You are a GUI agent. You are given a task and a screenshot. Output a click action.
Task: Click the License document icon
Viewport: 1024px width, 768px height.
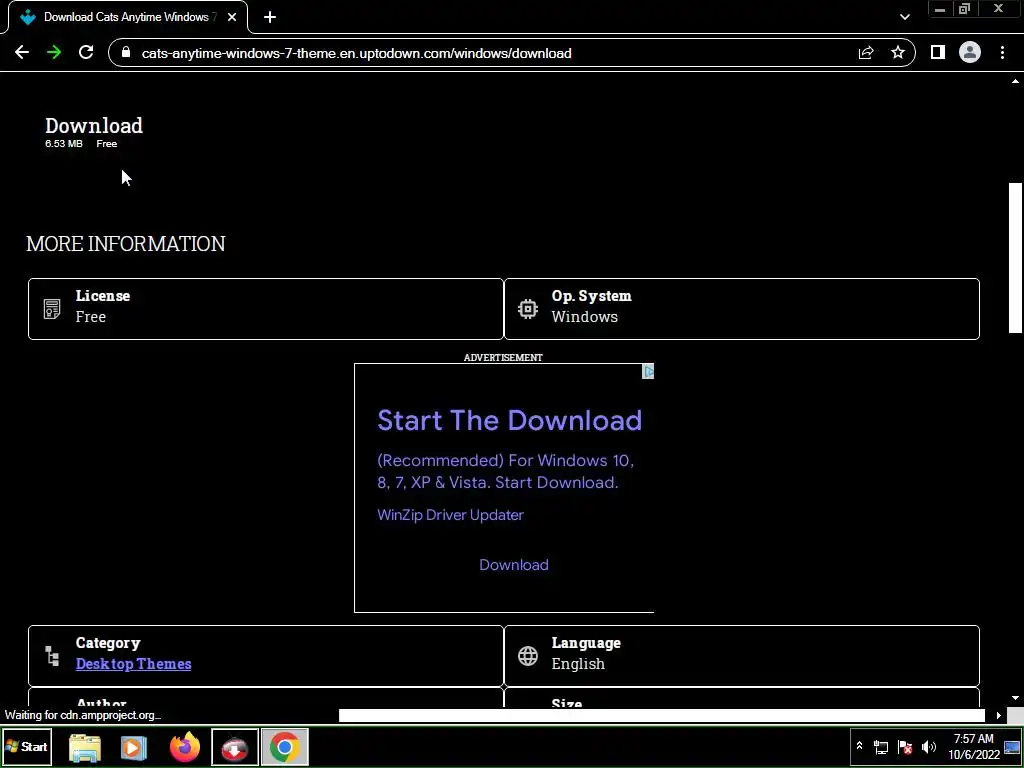click(52, 308)
